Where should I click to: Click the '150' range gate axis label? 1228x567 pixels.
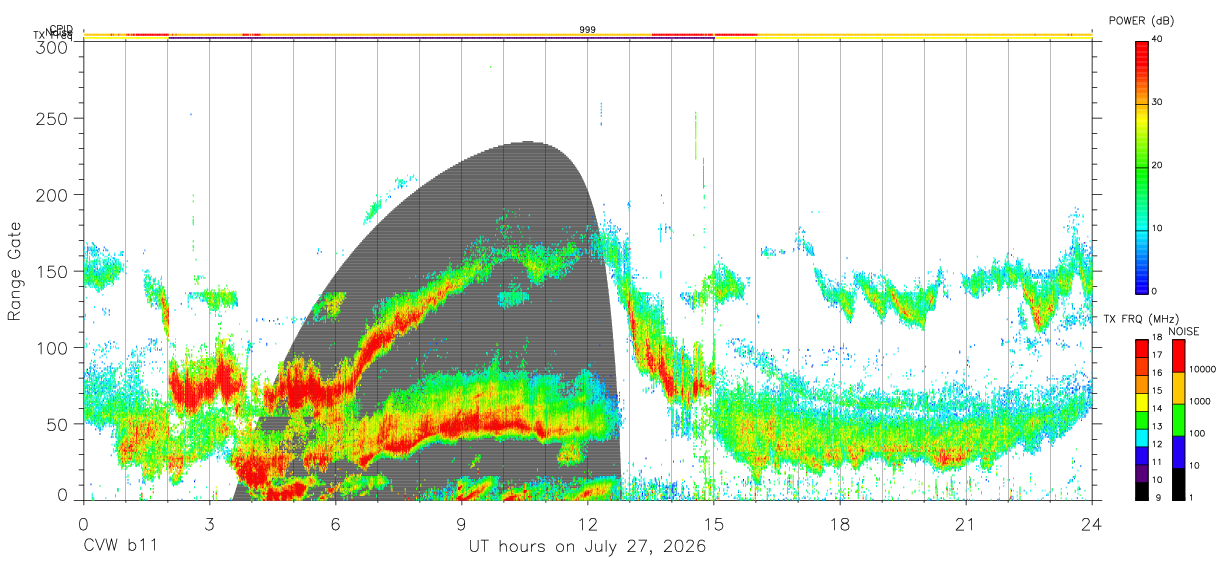(51, 271)
